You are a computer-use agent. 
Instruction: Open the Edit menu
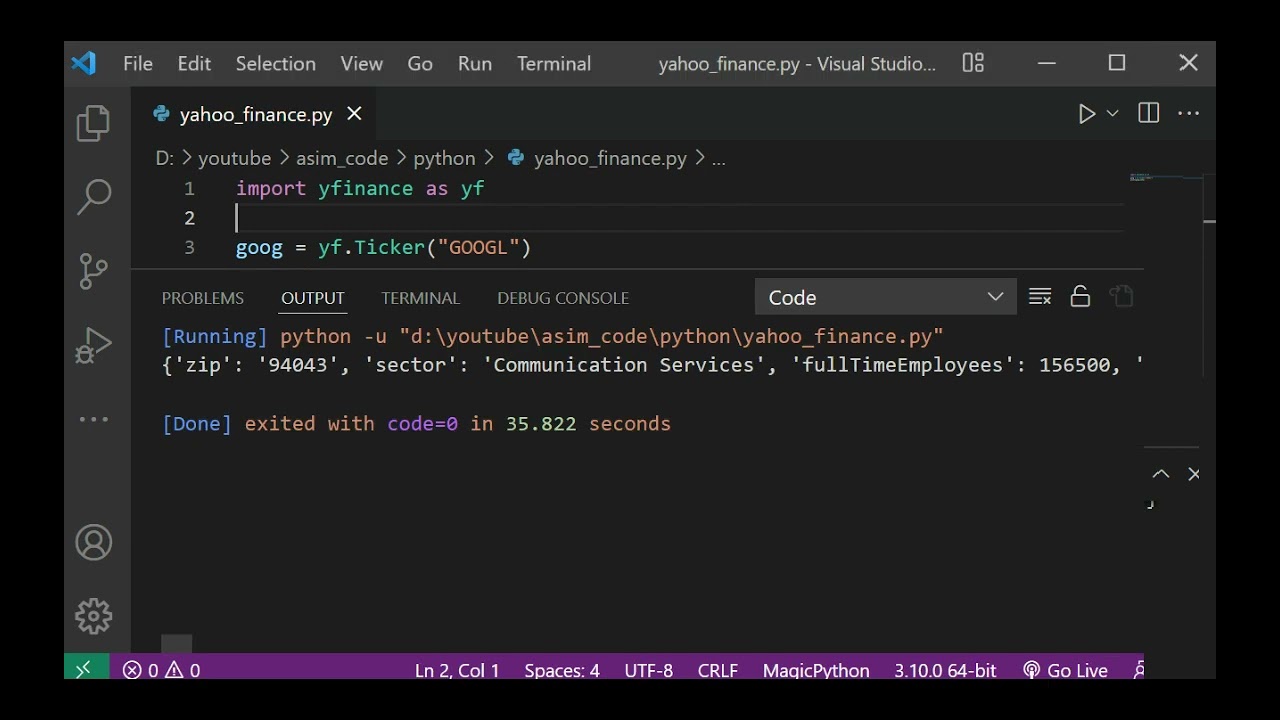[194, 63]
